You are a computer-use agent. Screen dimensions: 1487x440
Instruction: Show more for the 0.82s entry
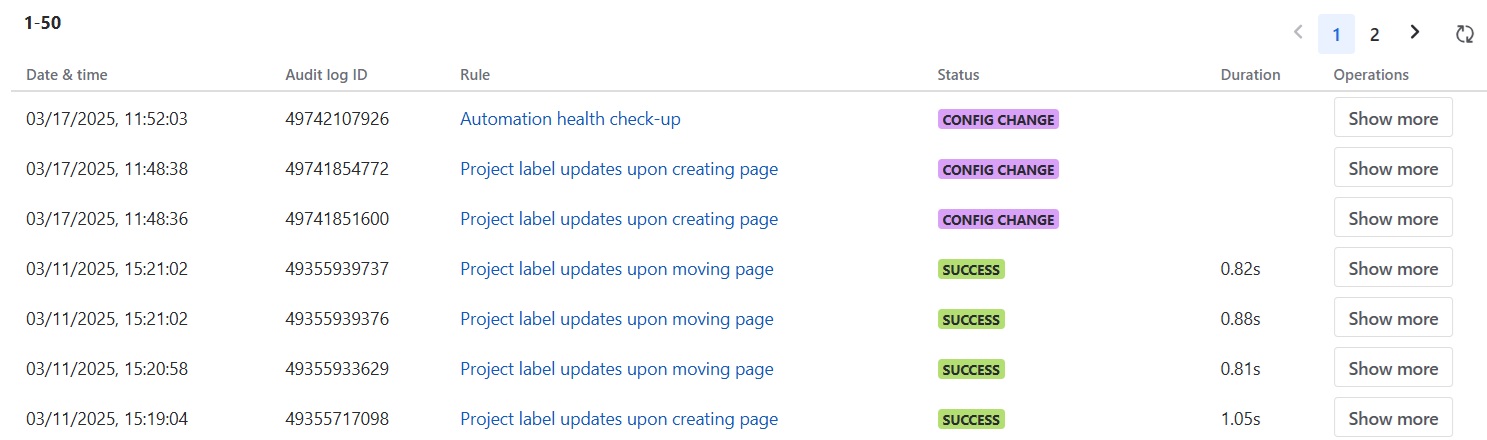[x=1393, y=268]
